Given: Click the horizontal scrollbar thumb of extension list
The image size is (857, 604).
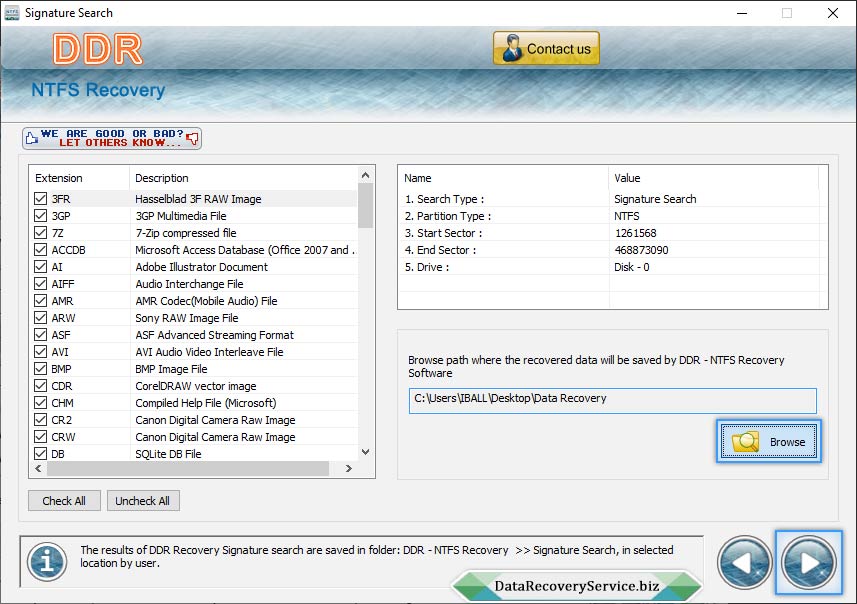Looking at the screenshot, I should pyautogui.click(x=188, y=468).
